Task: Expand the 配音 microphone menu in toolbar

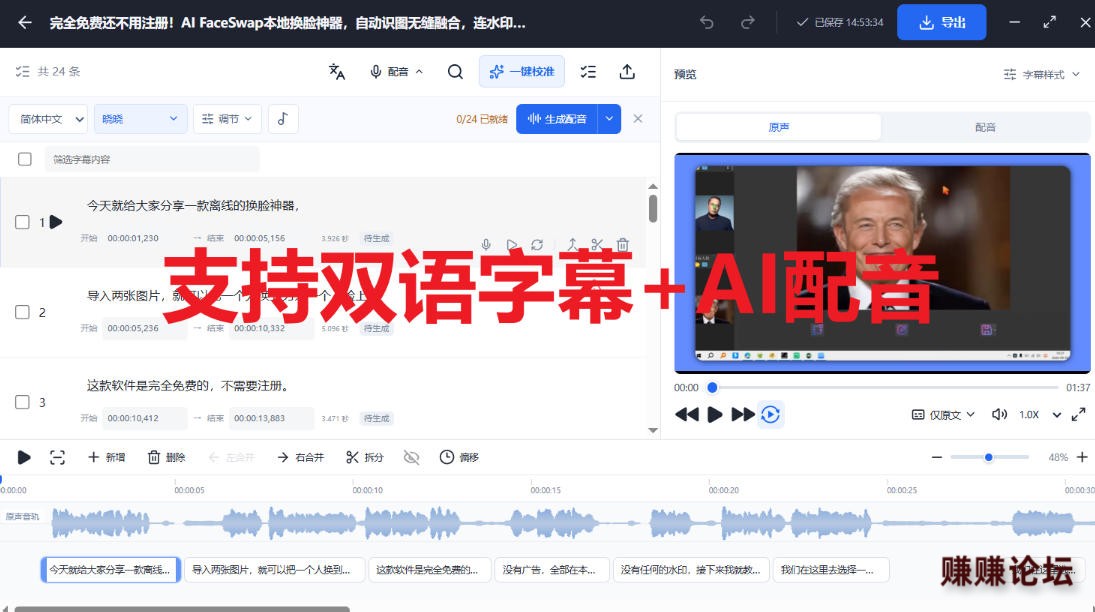Action: click(396, 71)
